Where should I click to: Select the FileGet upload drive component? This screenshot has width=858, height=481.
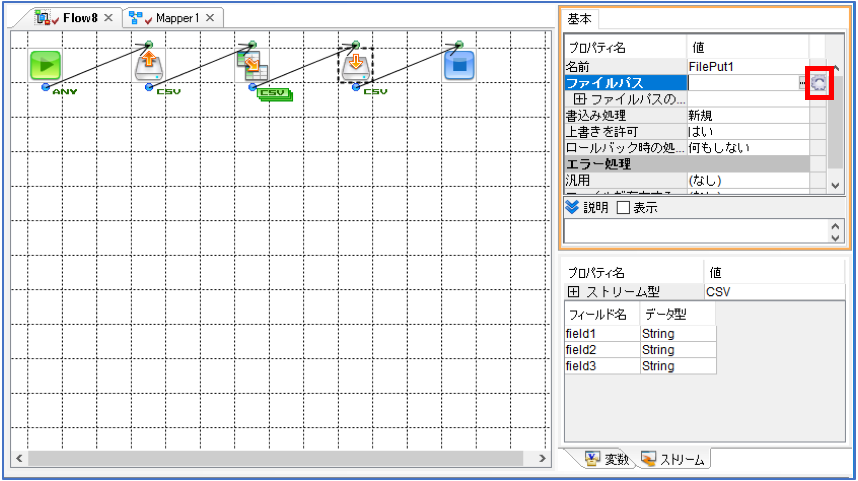point(149,65)
